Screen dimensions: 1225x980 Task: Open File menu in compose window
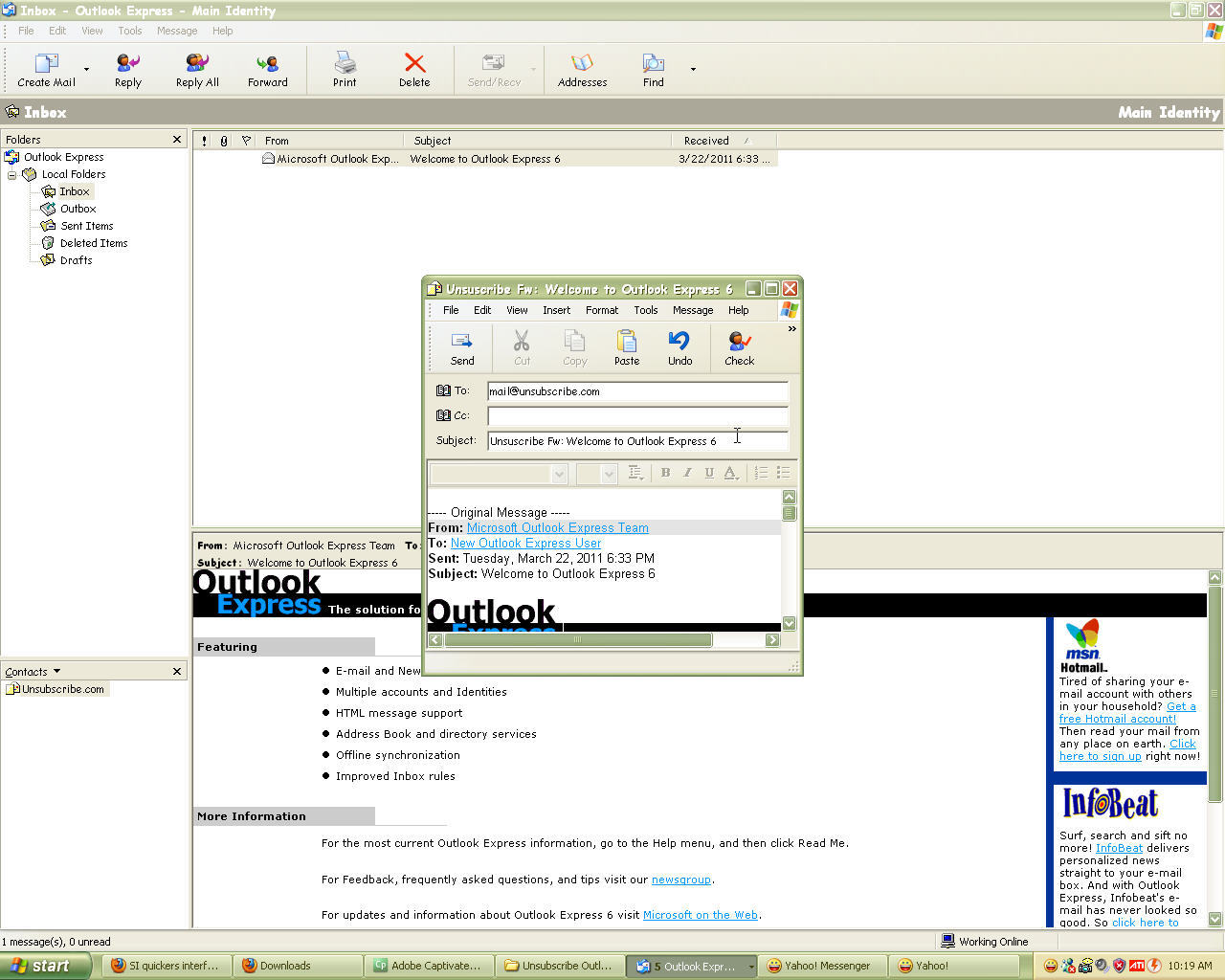[x=451, y=310]
